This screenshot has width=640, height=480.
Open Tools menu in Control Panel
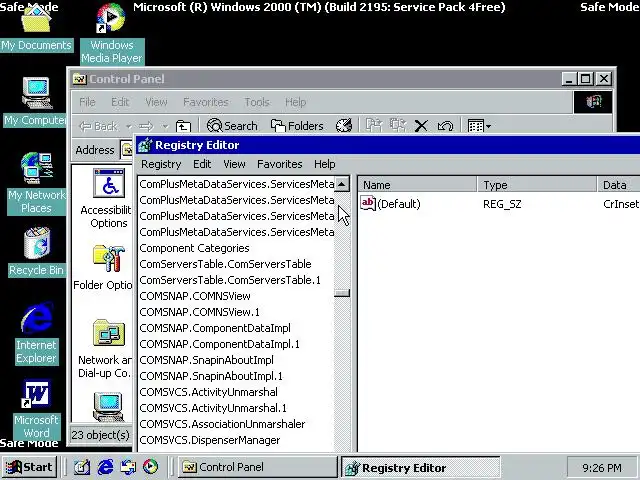pyautogui.click(x=257, y=102)
